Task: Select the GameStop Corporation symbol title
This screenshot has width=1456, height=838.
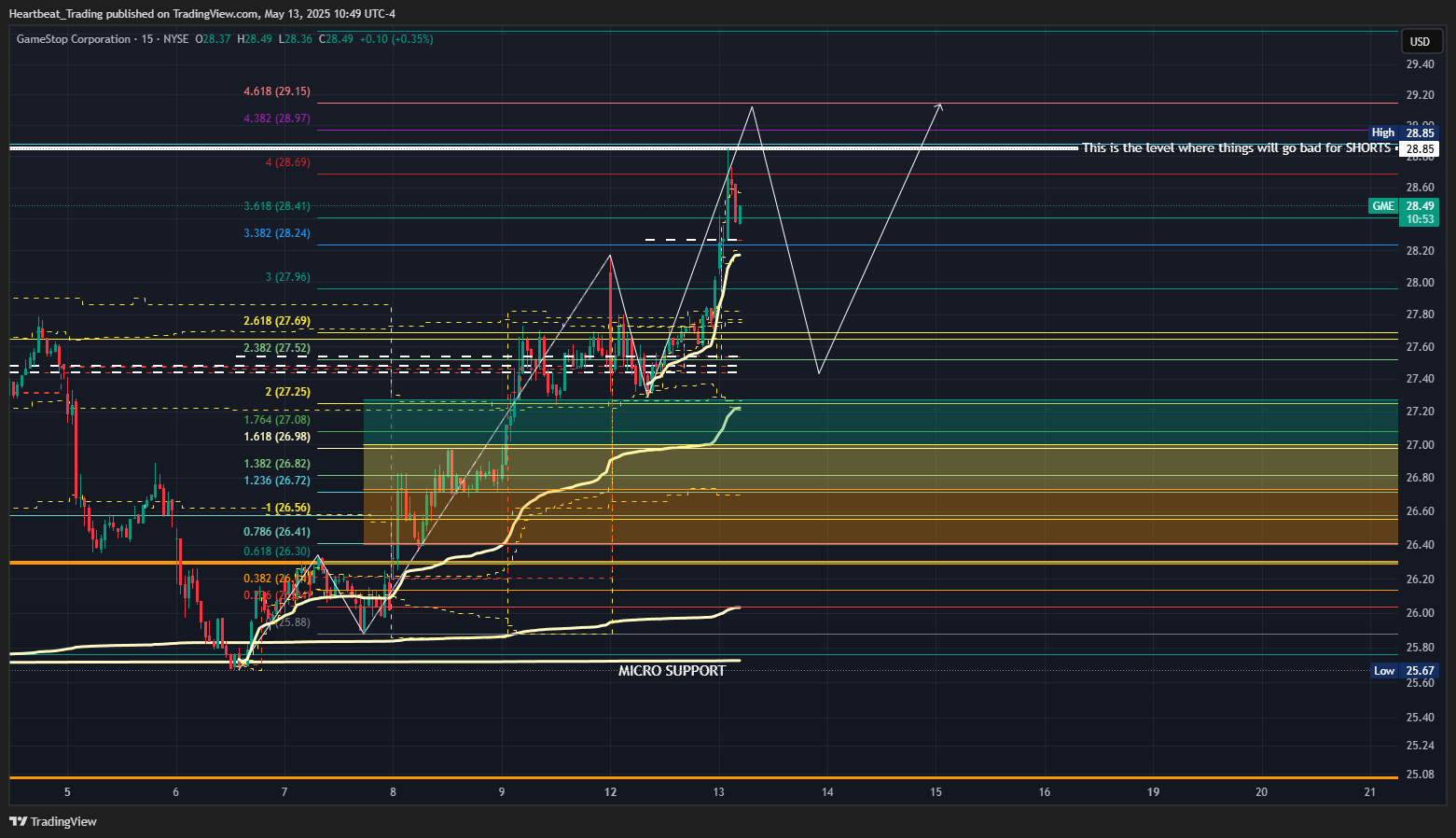Action: pos(74,39)
